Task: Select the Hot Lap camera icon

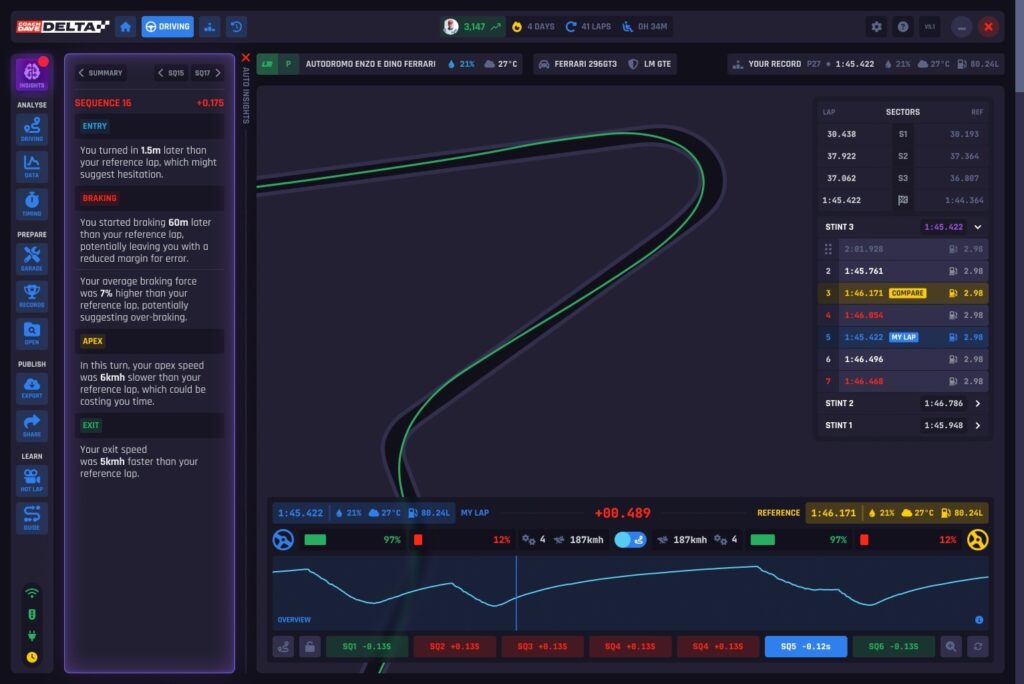Action: click(32, 481)
